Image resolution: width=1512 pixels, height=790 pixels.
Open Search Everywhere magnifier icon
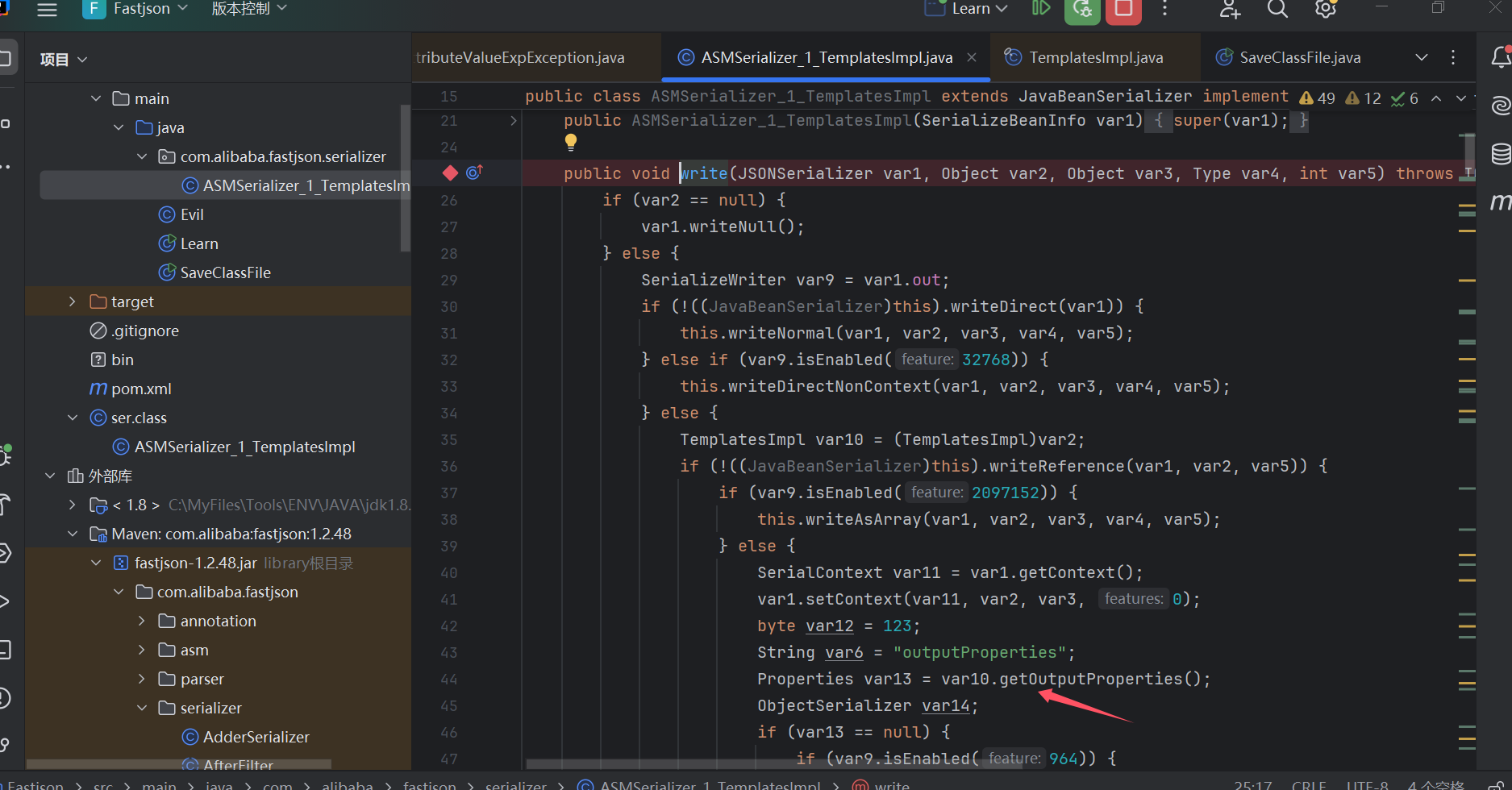click(x=1277, y=9)
